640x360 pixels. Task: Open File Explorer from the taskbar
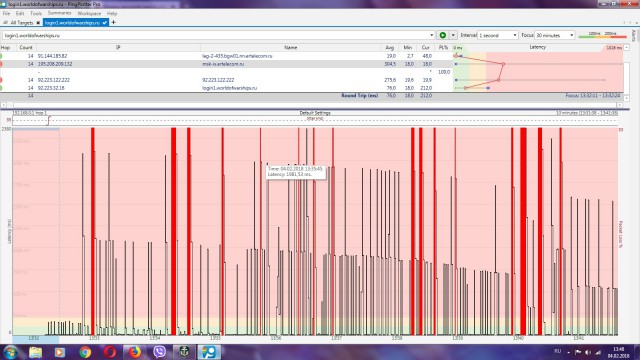(x=36, y=352)
